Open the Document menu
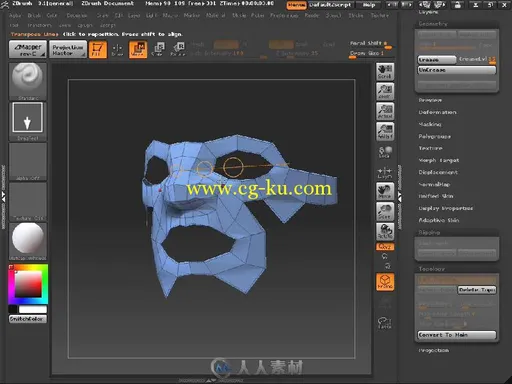Screen dimensions: 512x384 77,15
